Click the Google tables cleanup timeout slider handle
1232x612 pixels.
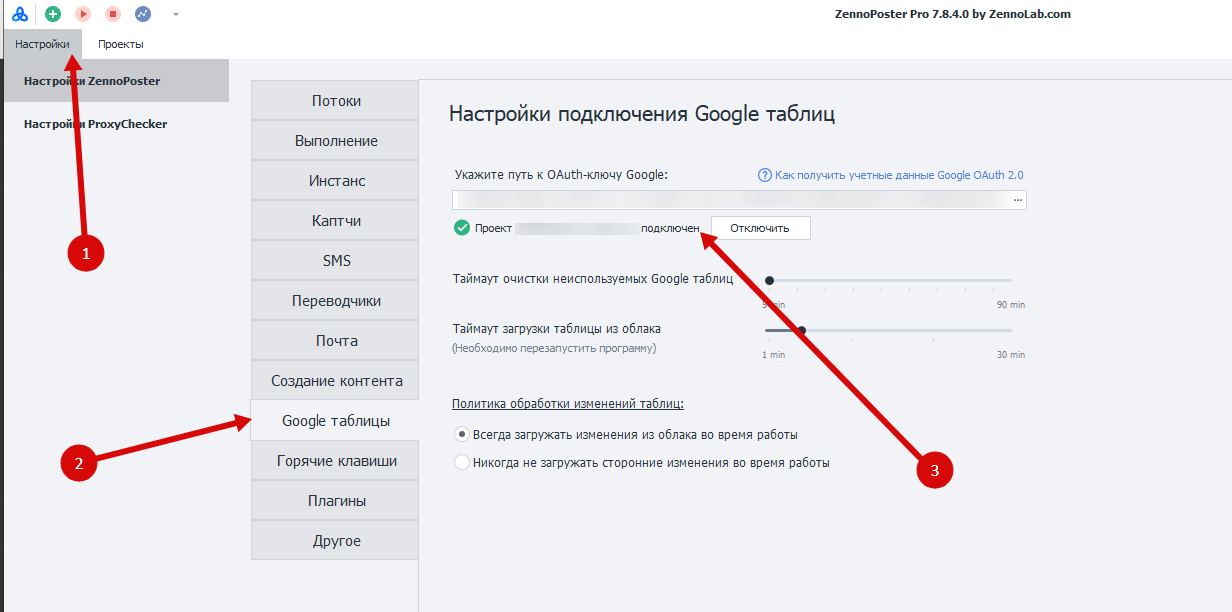pos(769,281)
